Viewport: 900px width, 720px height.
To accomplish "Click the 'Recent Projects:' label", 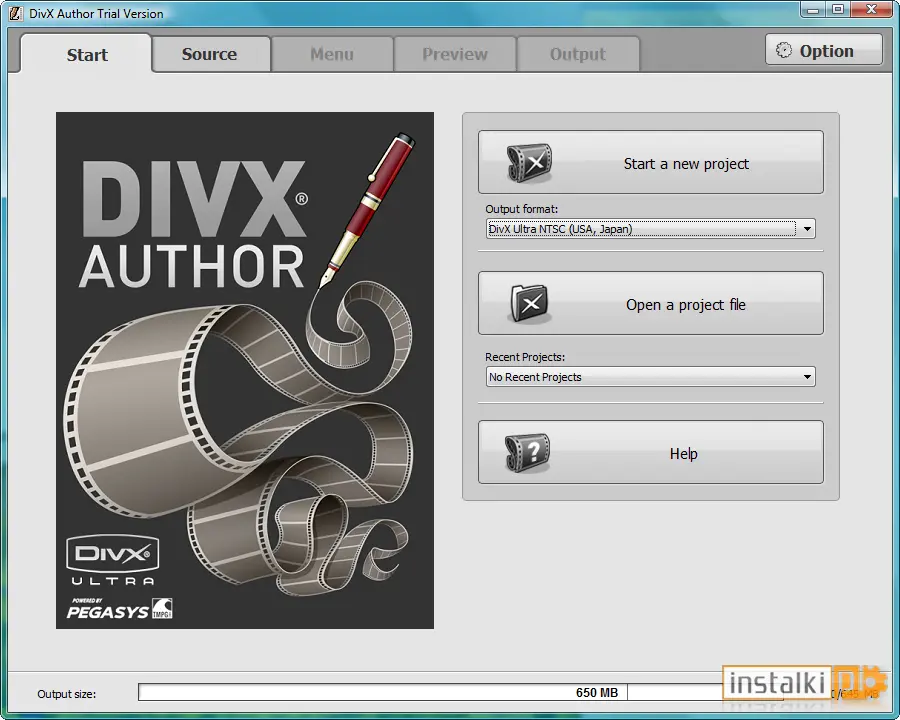I will [525, 357].
